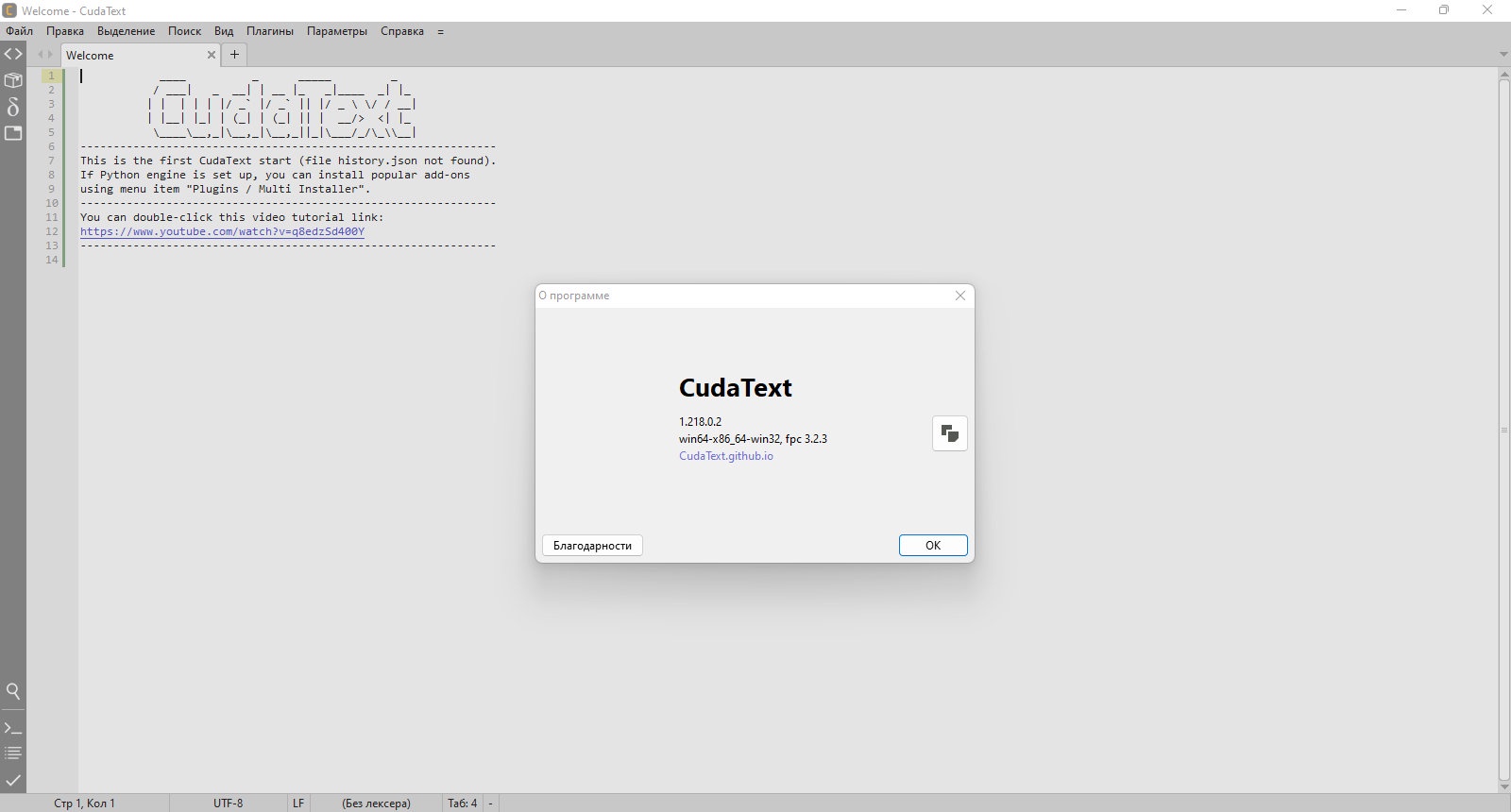Click the vertical scrollbar up arrow
The height and width of the screenshot is (812, 1511).
coord(1504,73)
